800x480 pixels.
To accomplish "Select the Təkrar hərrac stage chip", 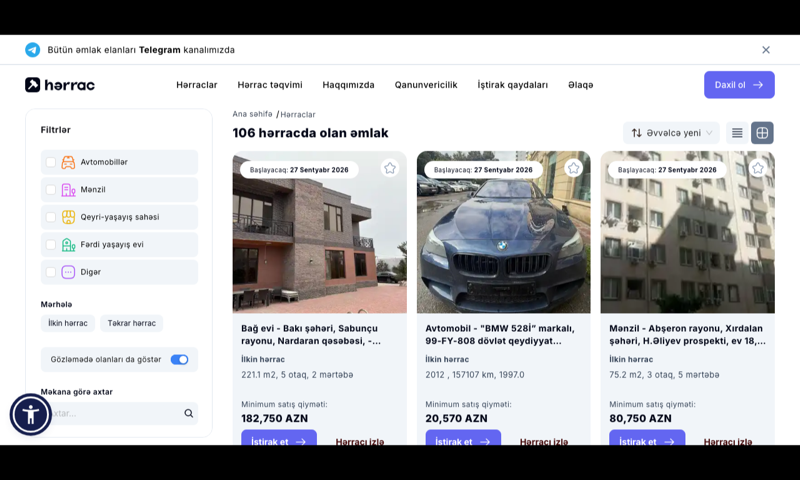I will click(x=132, y=323).
